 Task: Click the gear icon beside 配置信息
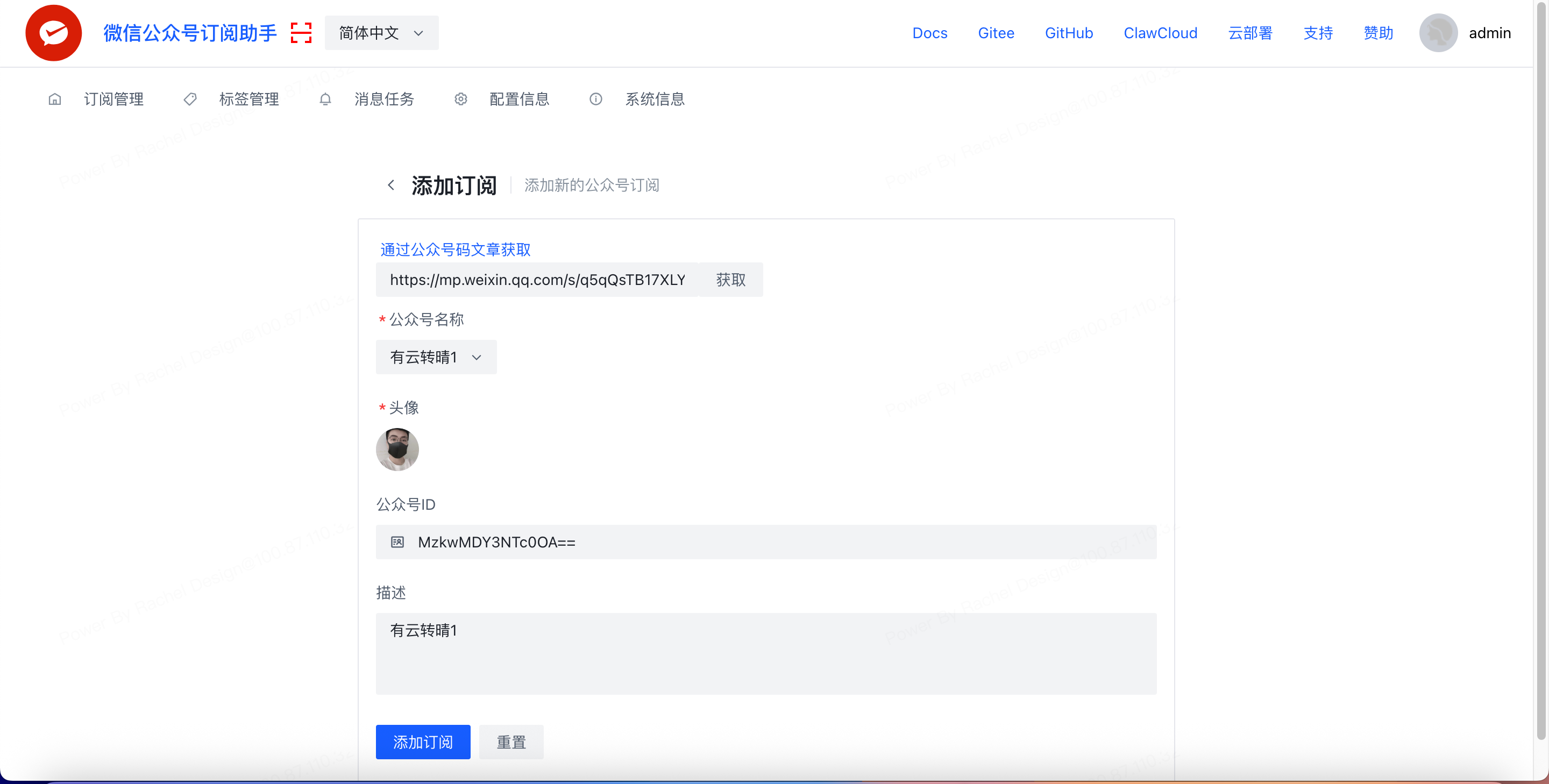[460, 99]
